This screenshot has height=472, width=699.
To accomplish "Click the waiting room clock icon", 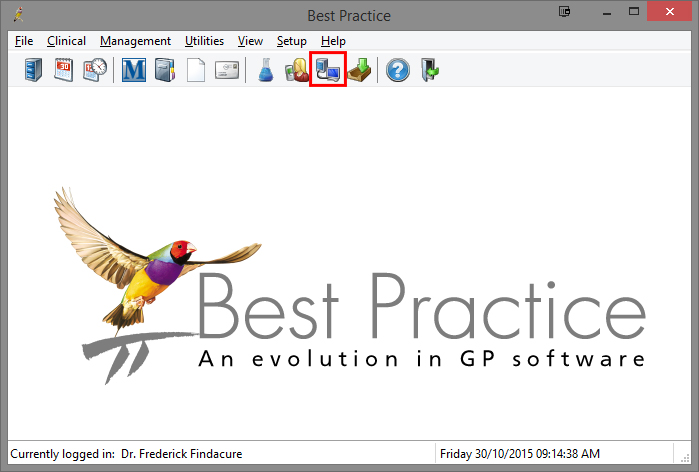I will click(x=95, y=71).
